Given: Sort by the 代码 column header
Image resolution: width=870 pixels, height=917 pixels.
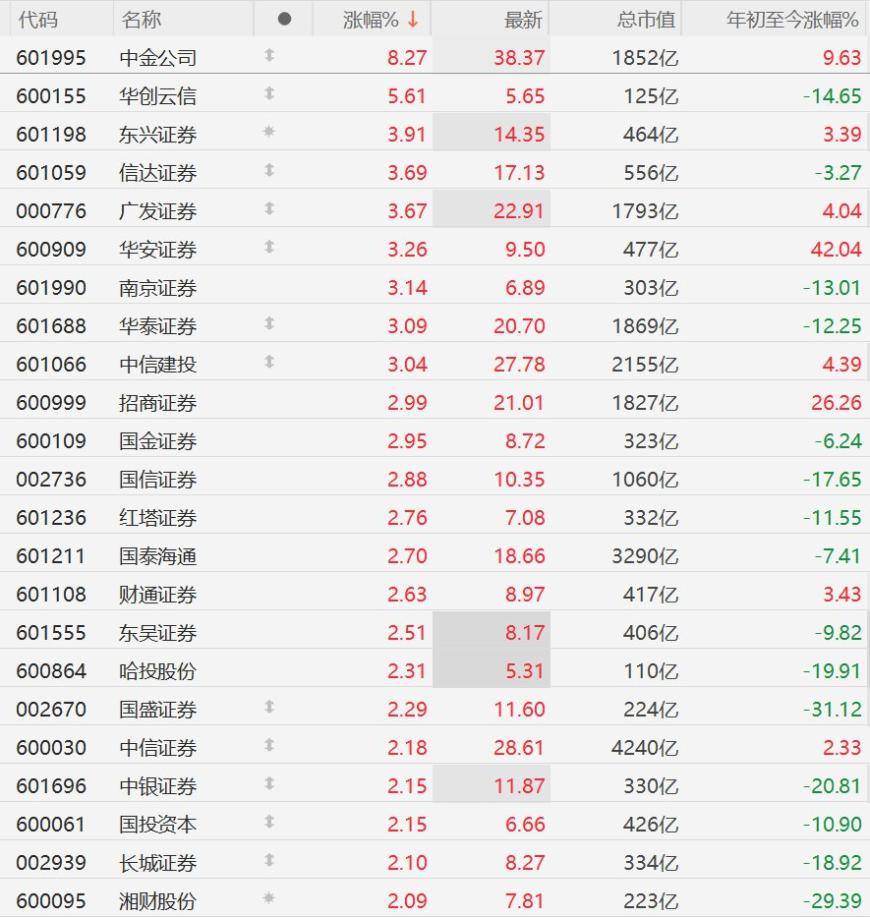Looking at the screenshot, I should (x=38, y=20).
